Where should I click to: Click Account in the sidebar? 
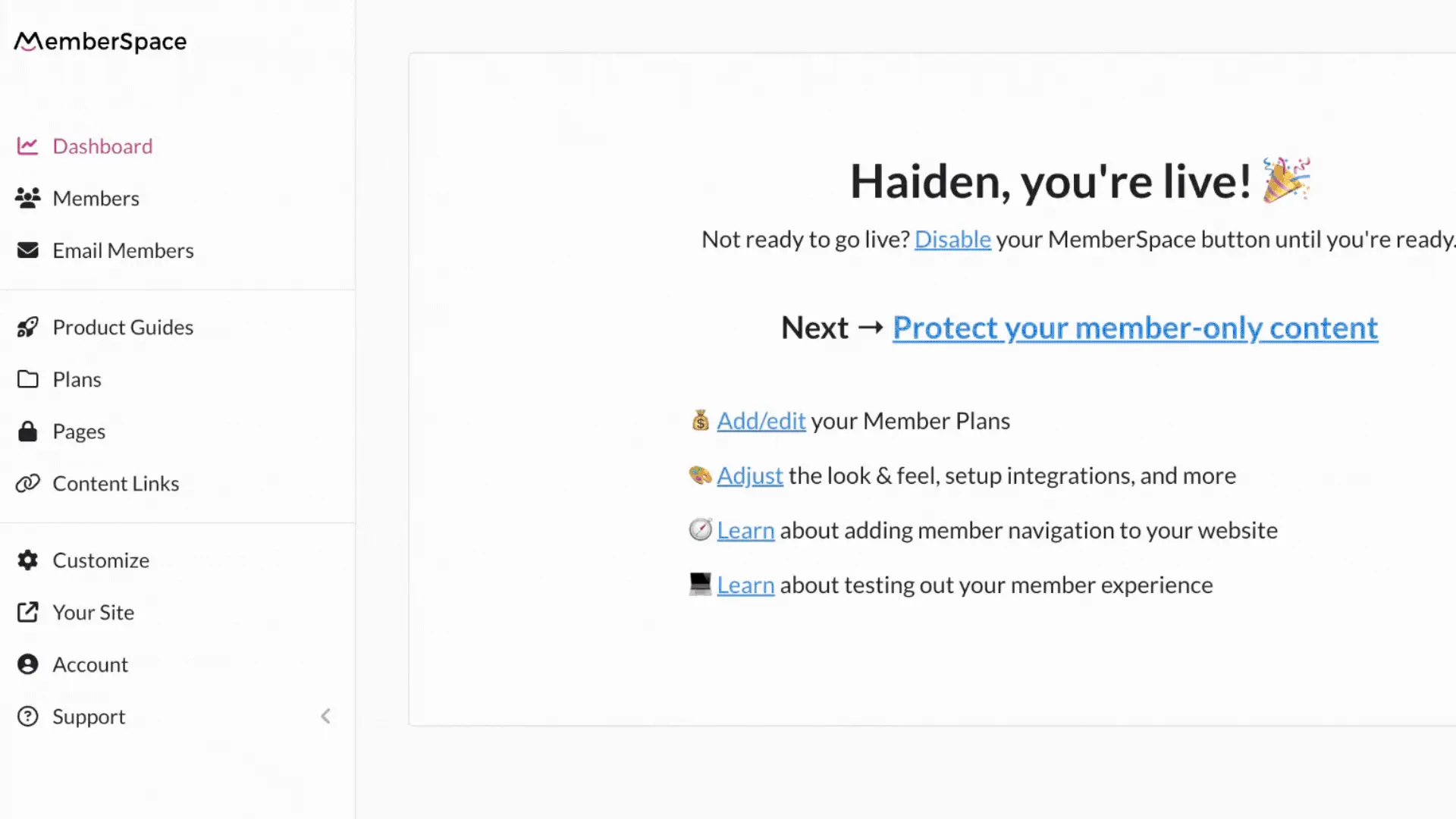(90, 663)
